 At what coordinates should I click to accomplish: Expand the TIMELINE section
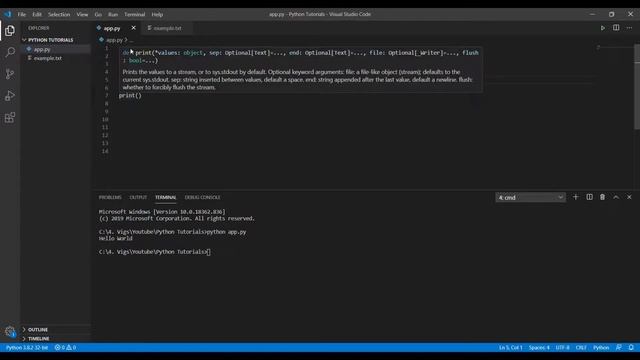(39, 338)
